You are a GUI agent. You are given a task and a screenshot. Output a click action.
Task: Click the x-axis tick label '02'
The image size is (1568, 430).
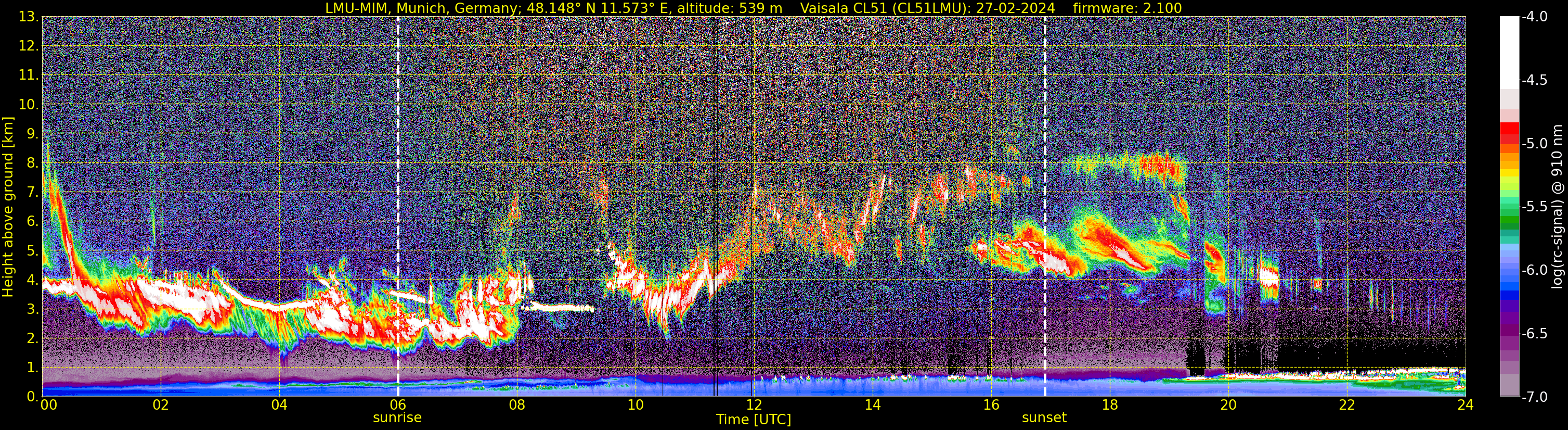point(160,405)
